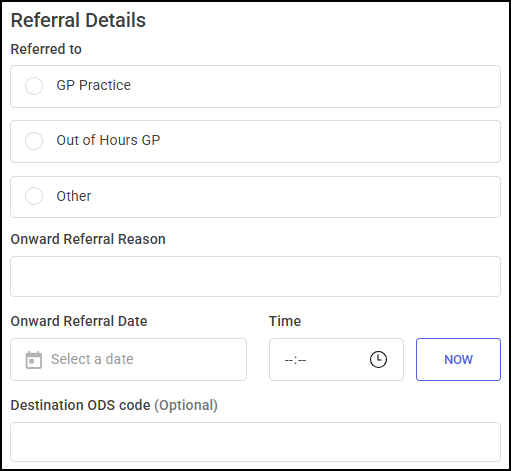Click the Out of Hours GP label text

click(x=108, y=140)
